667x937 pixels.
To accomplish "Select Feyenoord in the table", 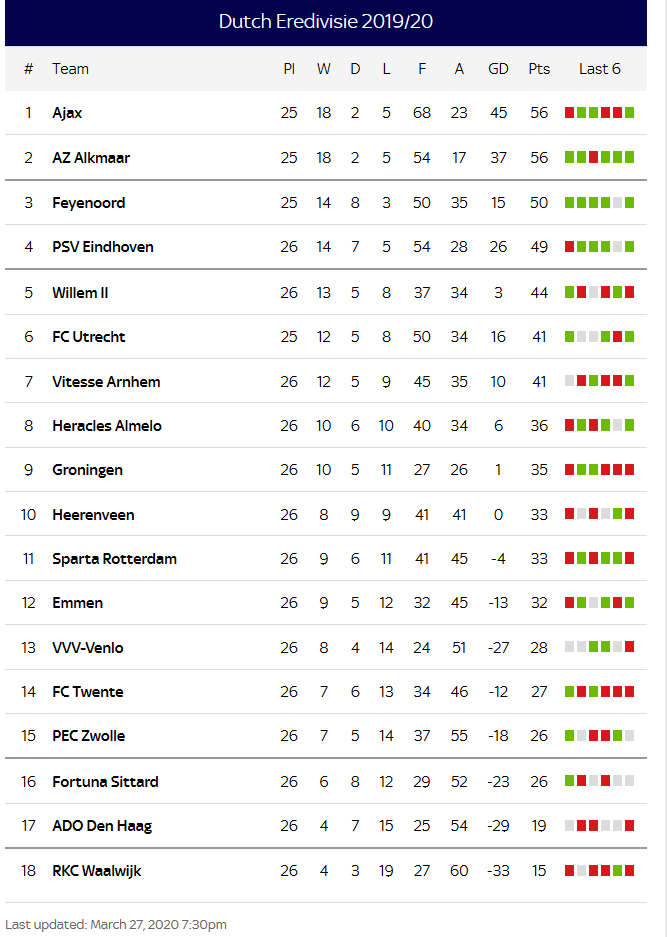I will tap(88, 203).
